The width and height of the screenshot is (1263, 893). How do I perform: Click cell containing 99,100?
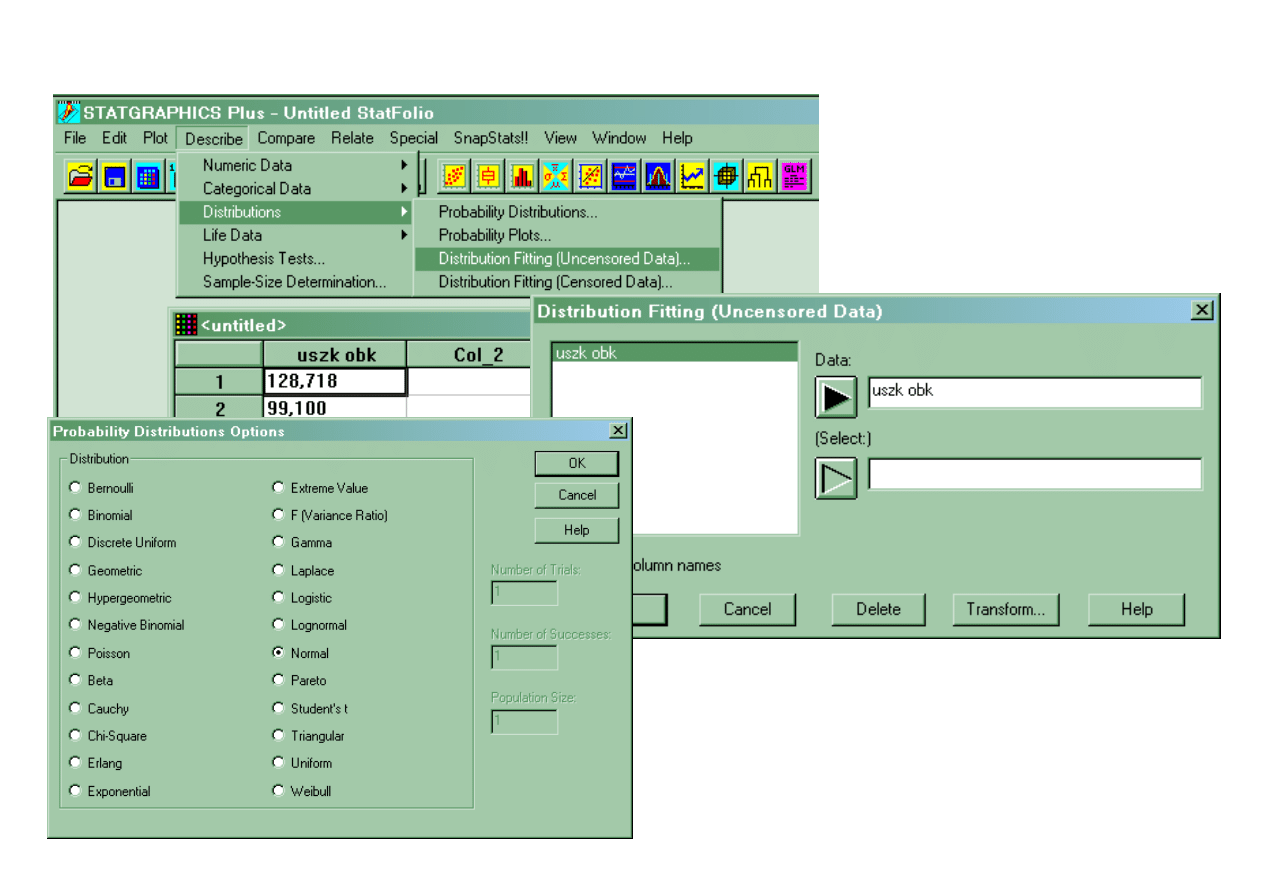point(335,406)
